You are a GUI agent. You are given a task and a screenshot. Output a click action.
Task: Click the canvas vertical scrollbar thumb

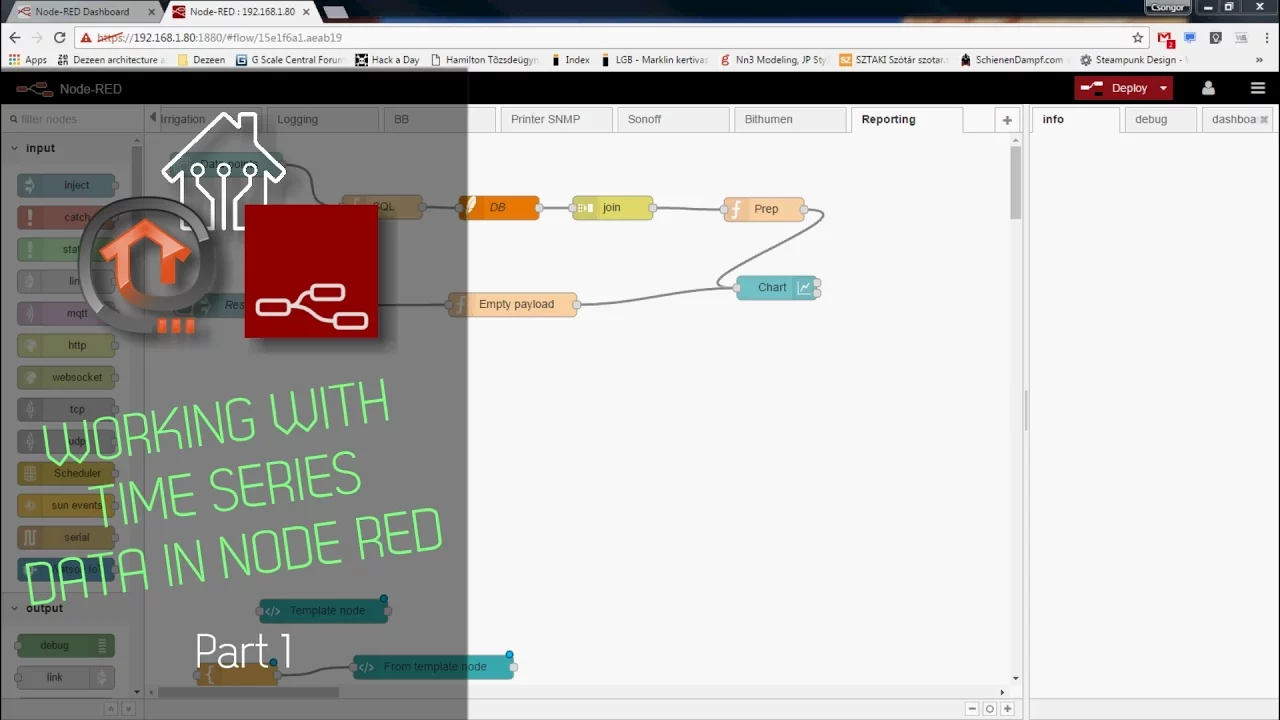(x=1016, y=182)
